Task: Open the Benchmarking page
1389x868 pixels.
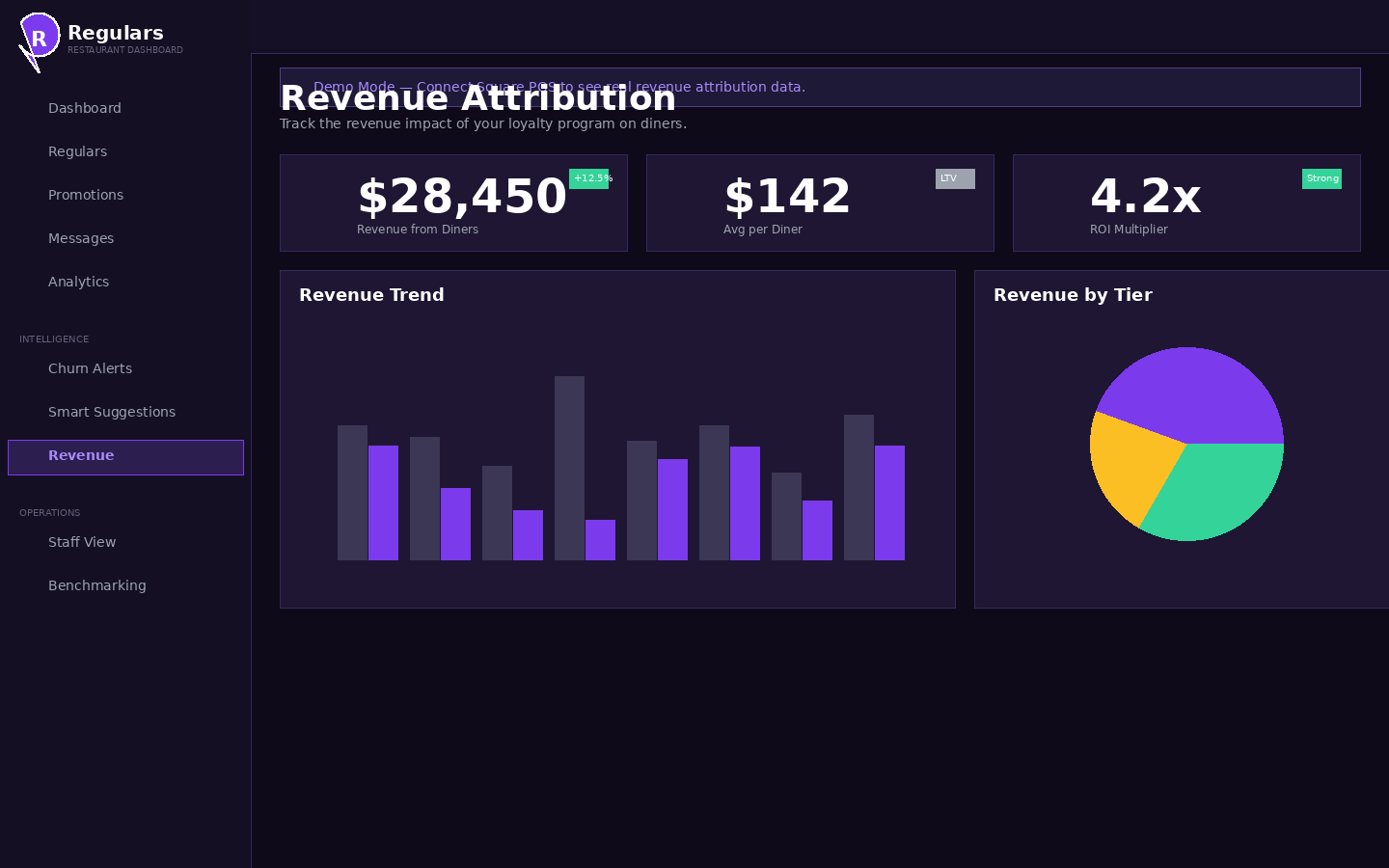Action: point(97,585)
